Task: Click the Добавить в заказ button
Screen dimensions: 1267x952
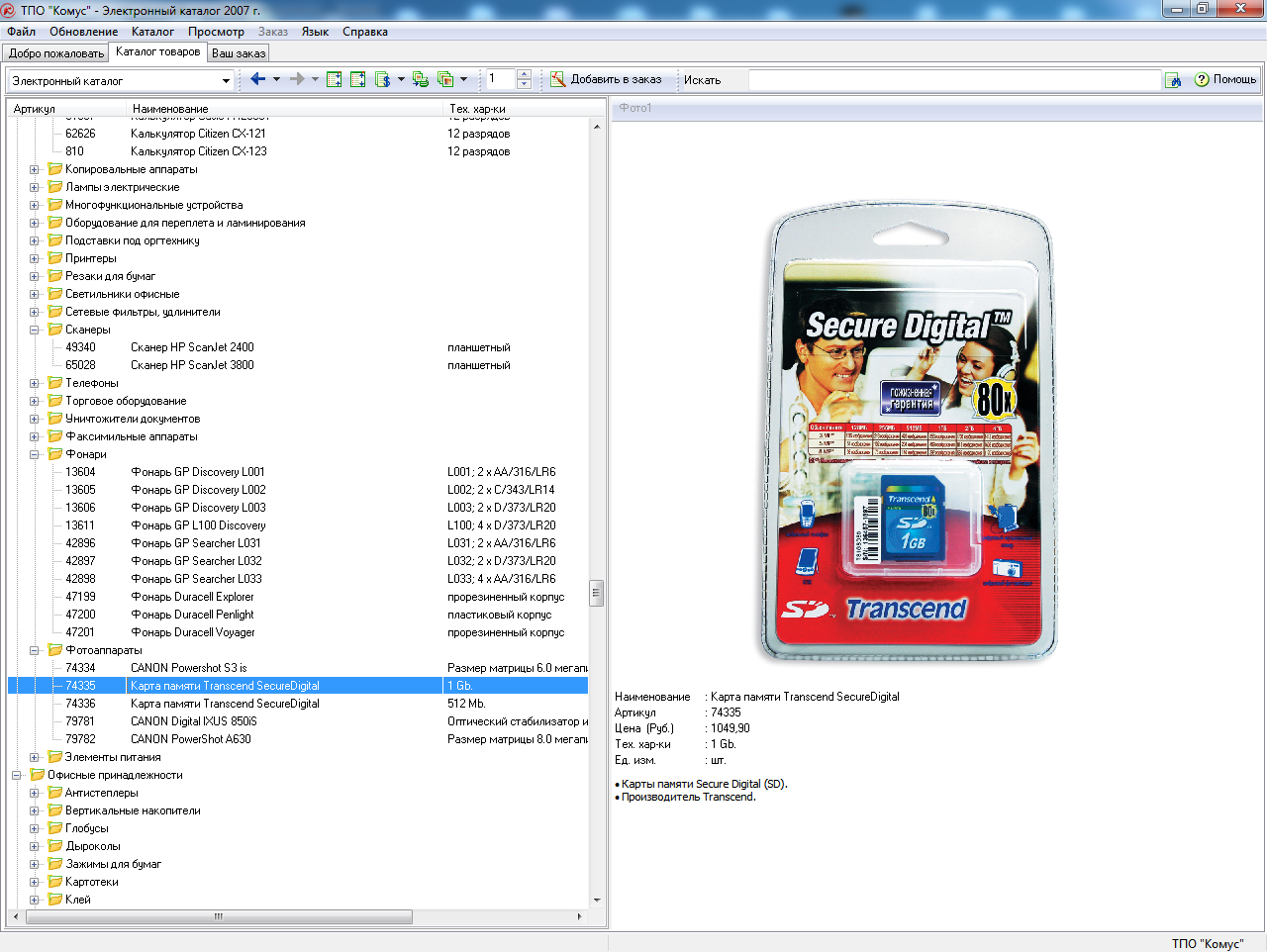Action: 606,79
